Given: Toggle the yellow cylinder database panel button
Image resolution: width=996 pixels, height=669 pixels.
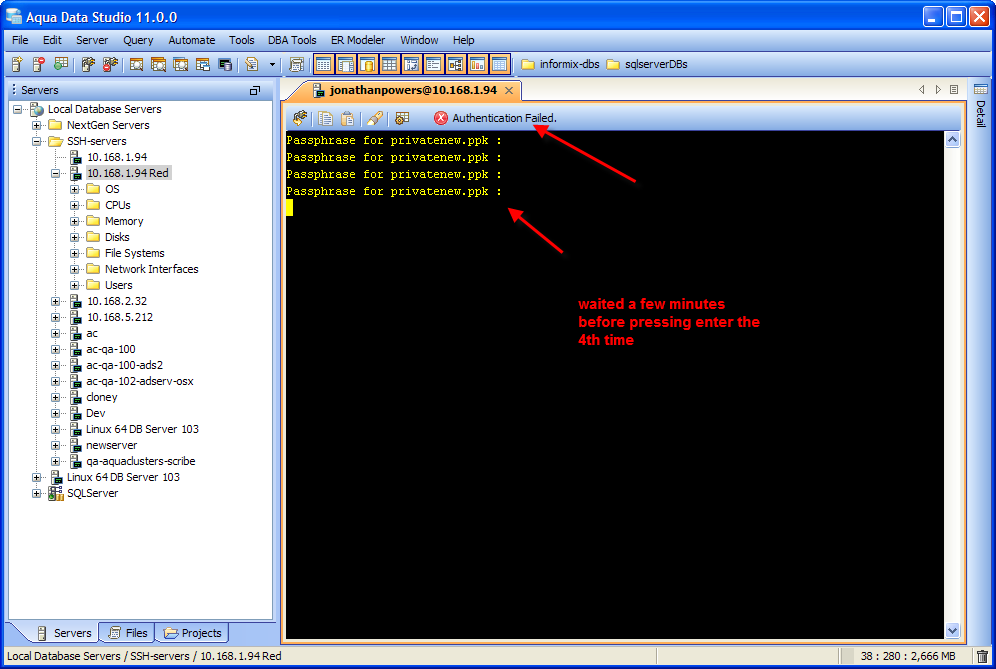Looking at the screenshot, I should tap(367, 64).
